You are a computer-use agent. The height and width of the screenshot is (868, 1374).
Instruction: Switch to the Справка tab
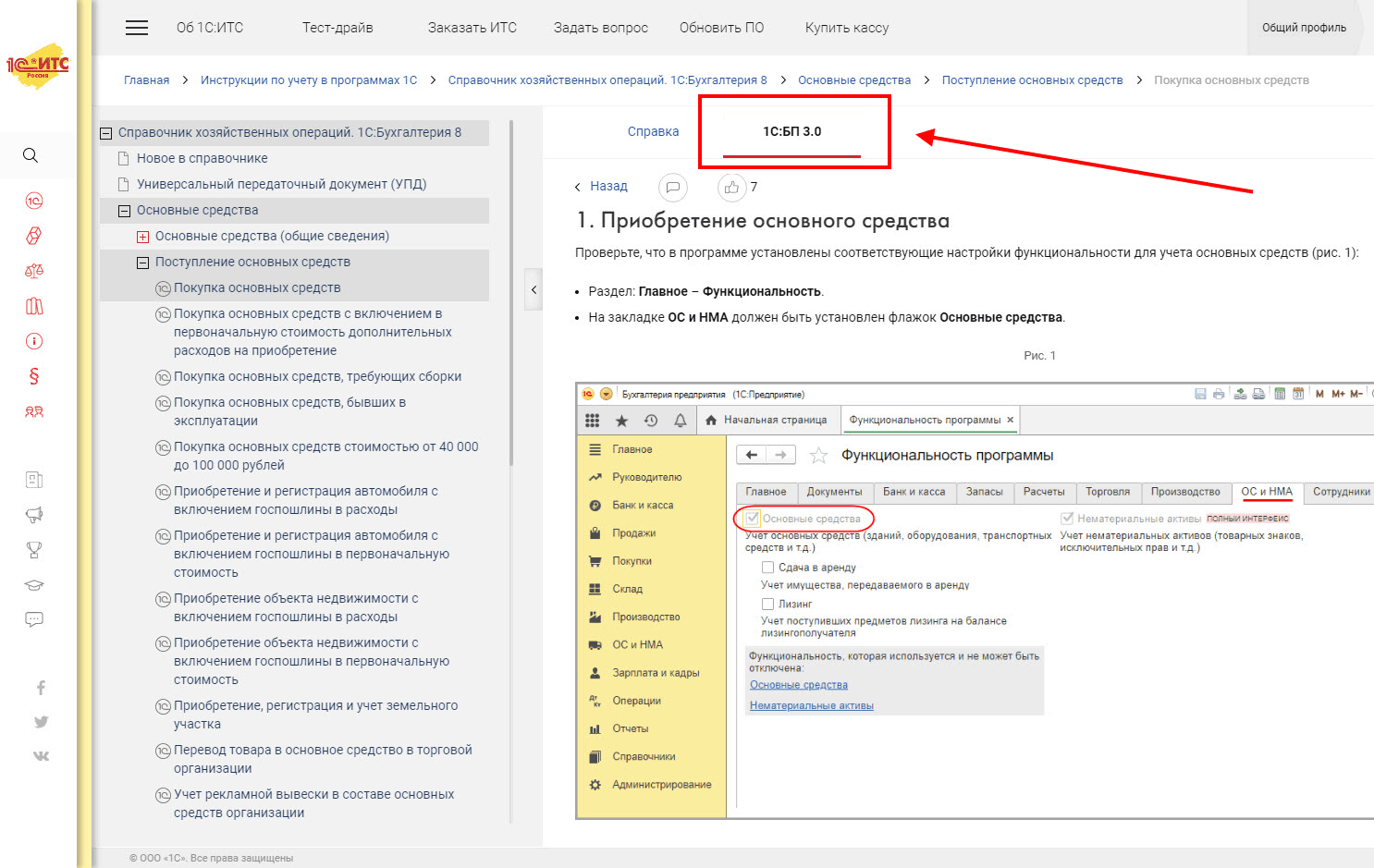(653, 131)
